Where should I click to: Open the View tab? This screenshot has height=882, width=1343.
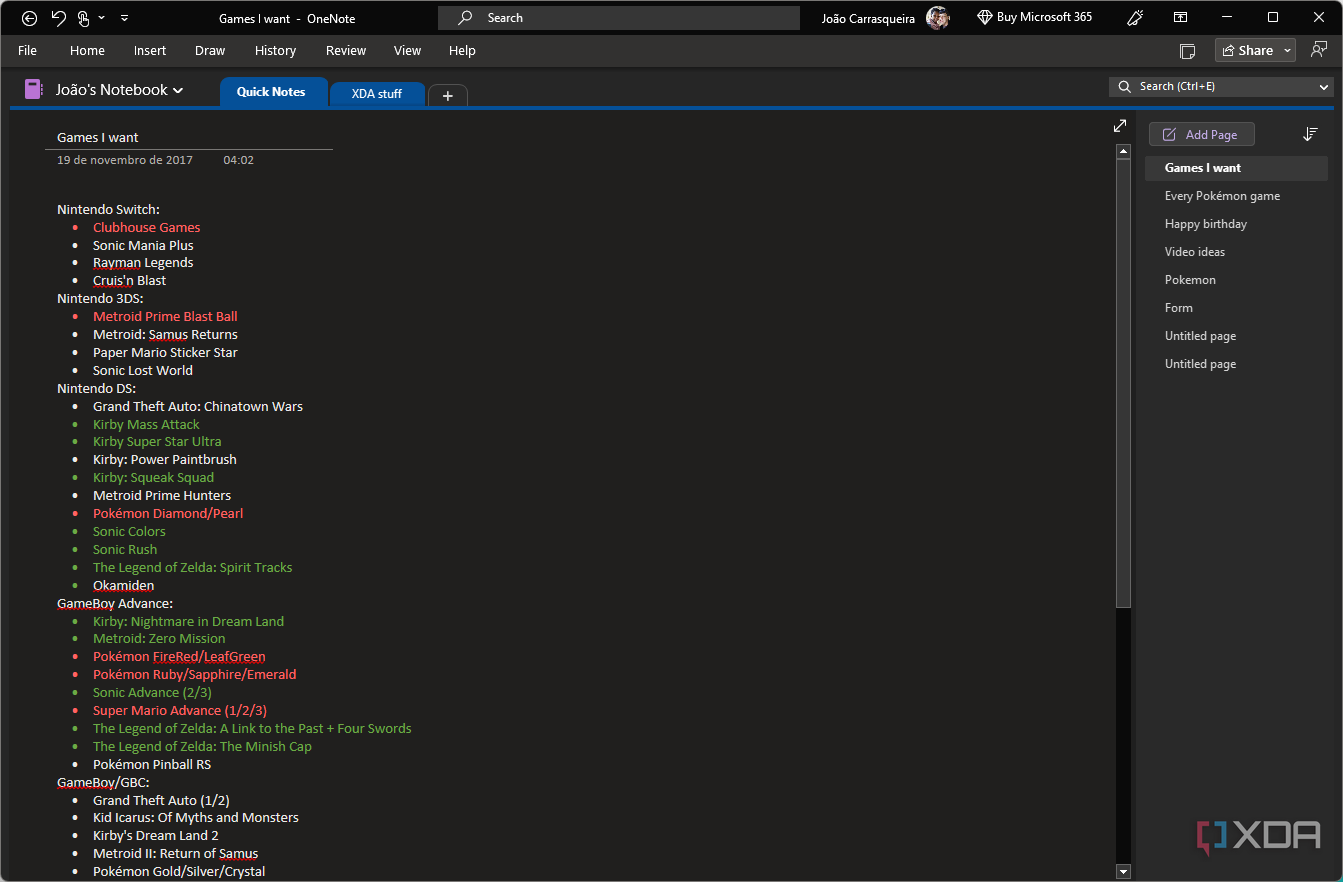pos(407,51)
